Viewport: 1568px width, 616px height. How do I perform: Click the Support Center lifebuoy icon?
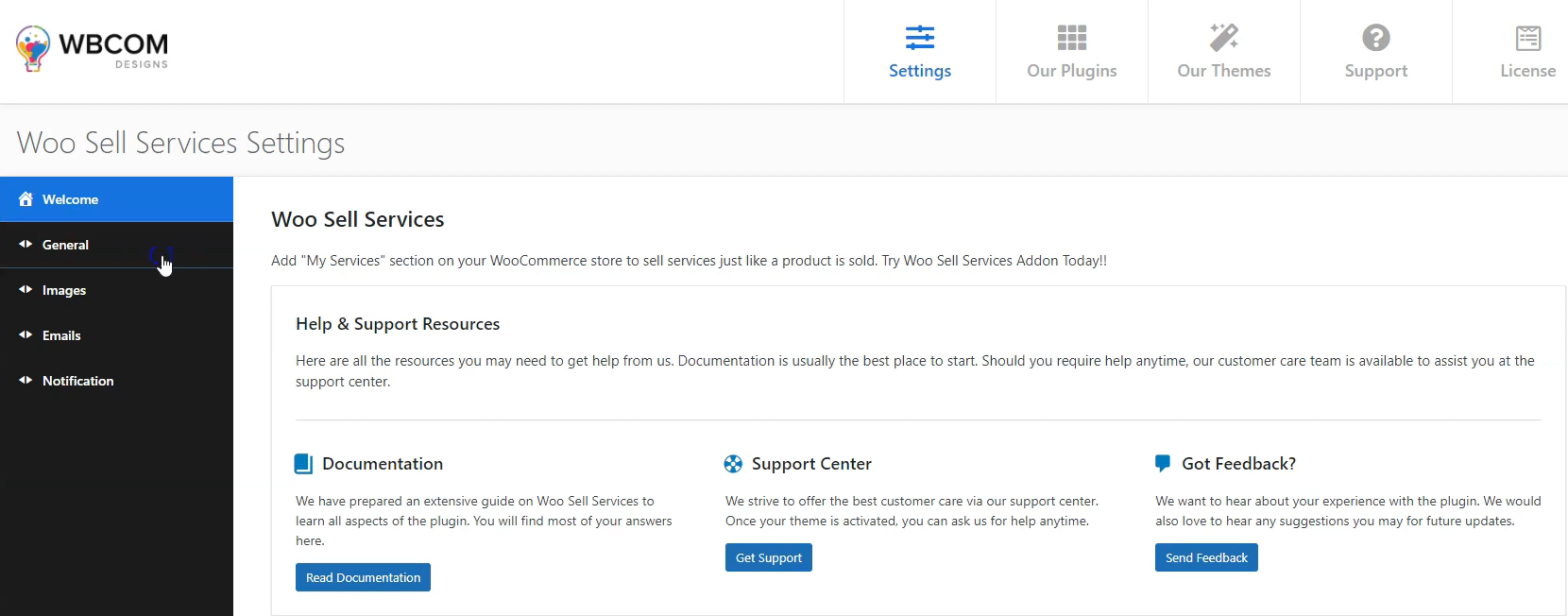pyautogui.click(x=733, y=464)
